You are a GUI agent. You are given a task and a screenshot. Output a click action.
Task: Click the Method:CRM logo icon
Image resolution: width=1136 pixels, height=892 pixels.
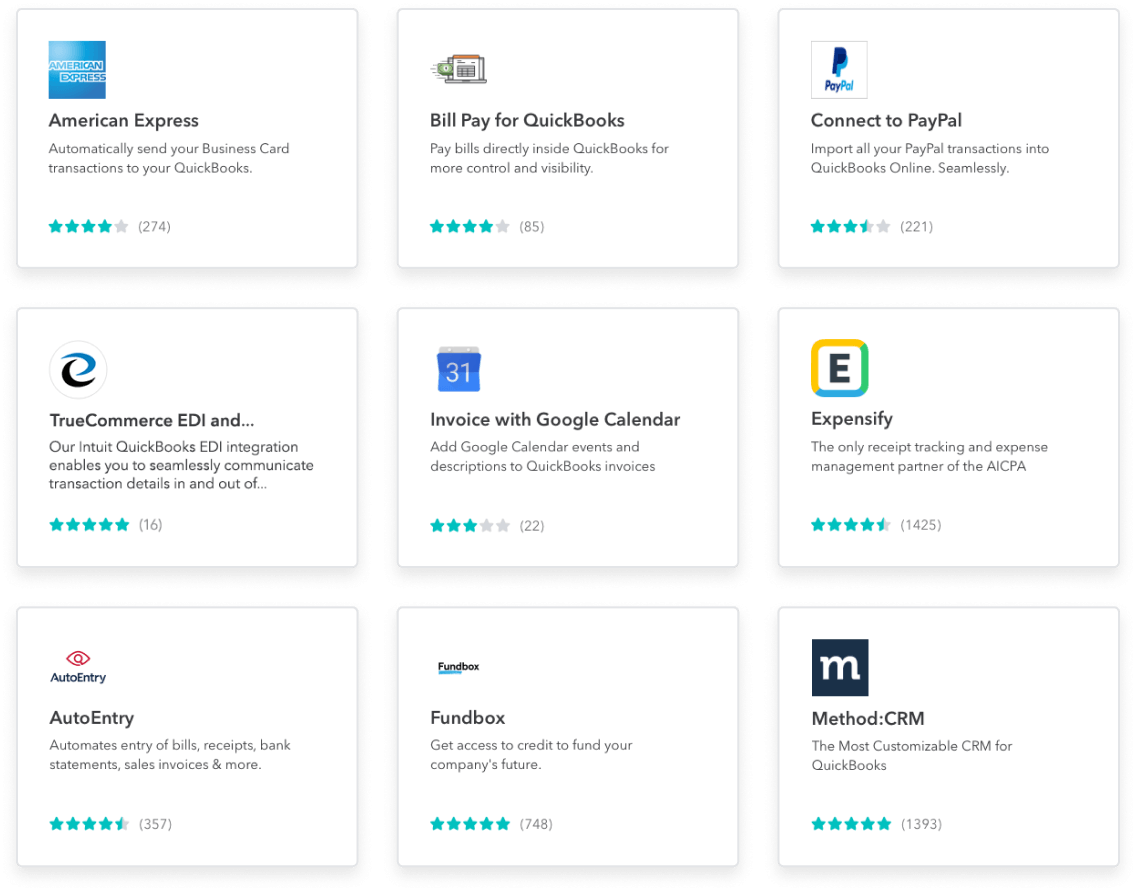click(839, 667)
